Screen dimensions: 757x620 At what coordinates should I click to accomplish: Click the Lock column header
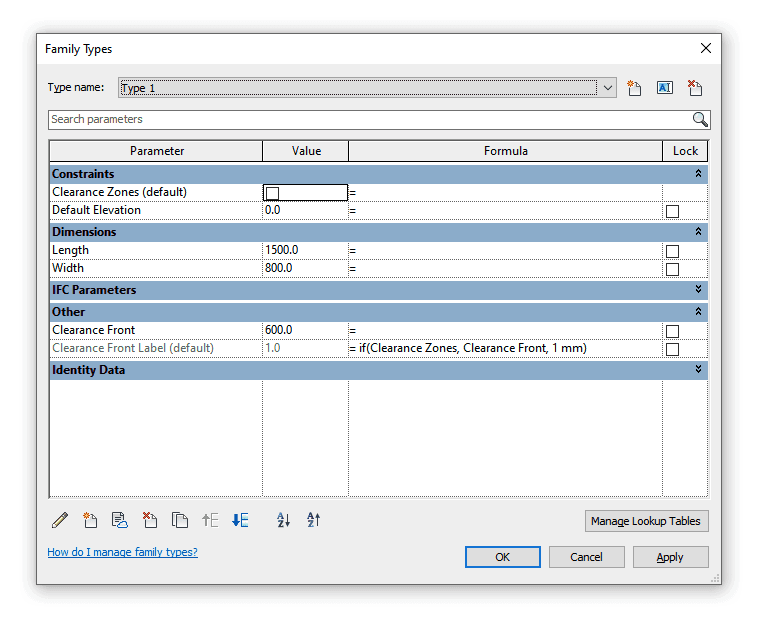[685, 151]
